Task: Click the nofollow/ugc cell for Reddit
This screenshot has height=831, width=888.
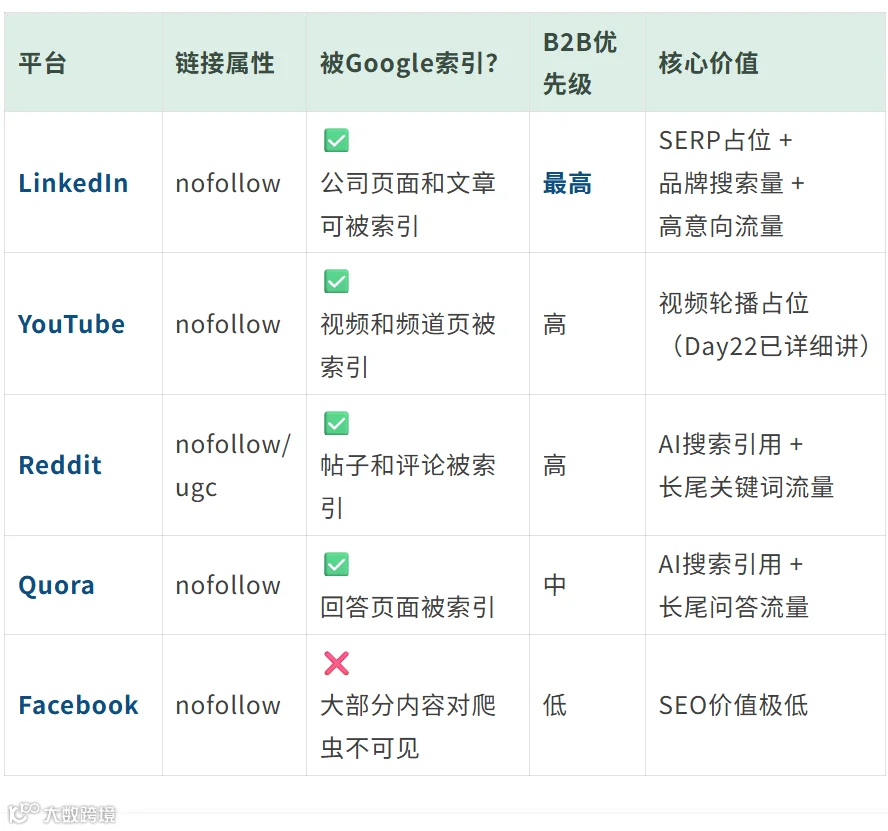Action: 233,465
